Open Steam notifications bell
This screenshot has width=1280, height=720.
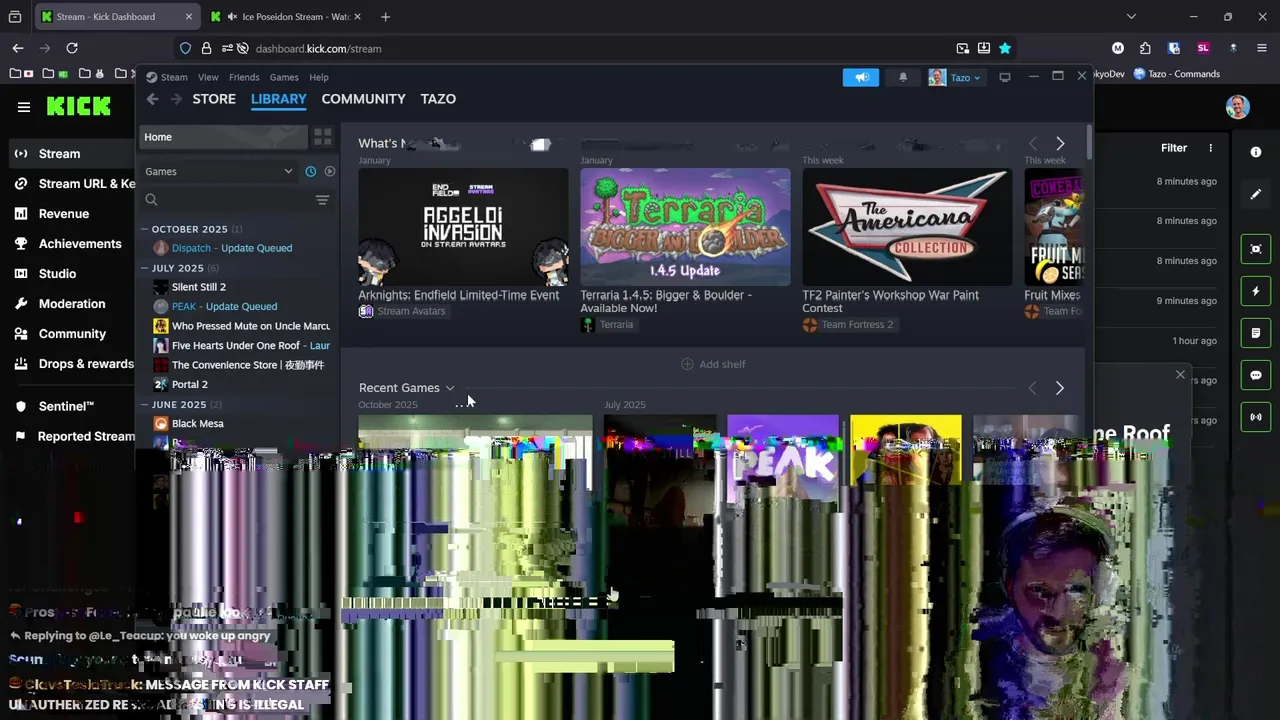pos(903,77)
